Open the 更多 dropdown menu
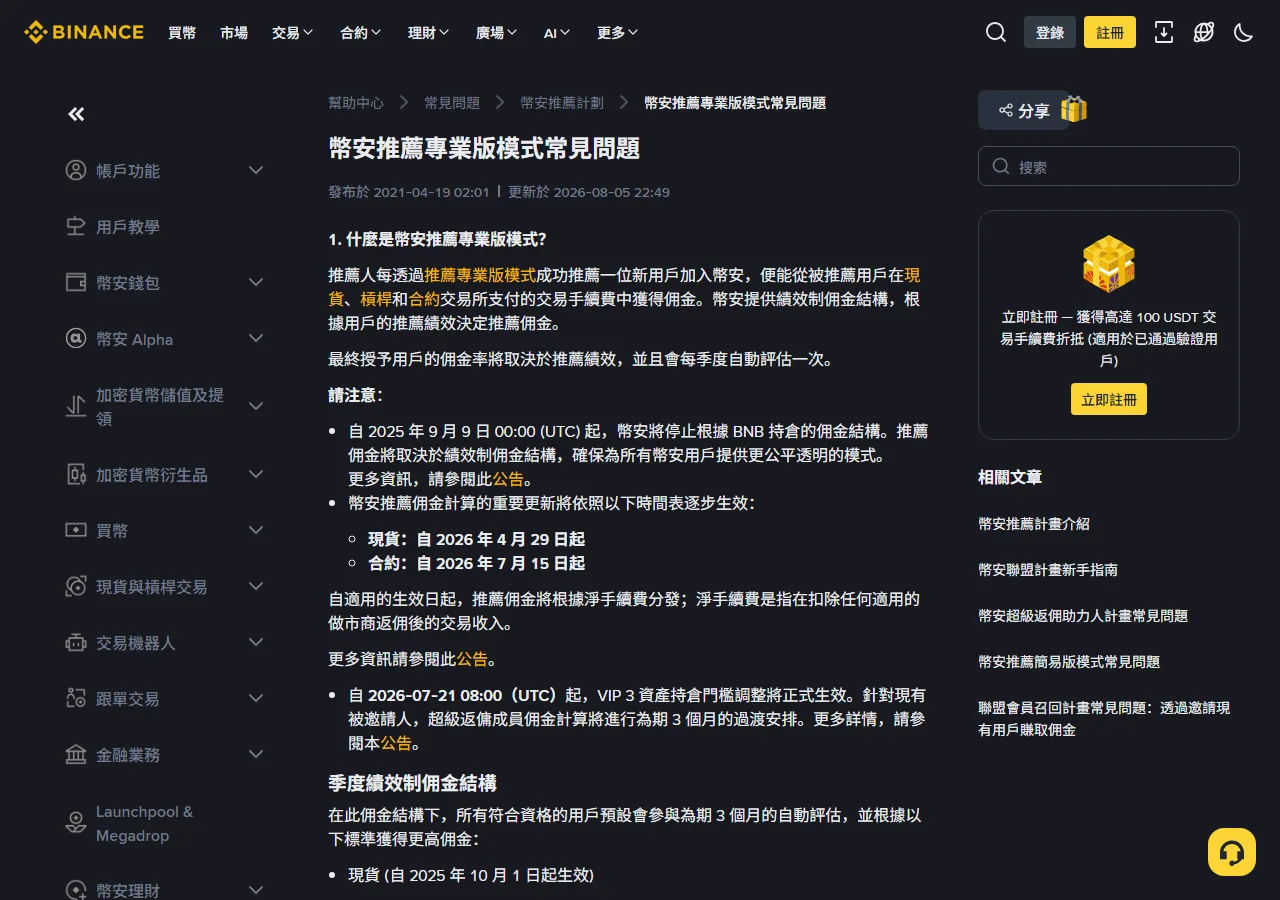Image resolution: width=1280 pixels, height=900 pixels. pyautogui.click(x=618, y=32)
